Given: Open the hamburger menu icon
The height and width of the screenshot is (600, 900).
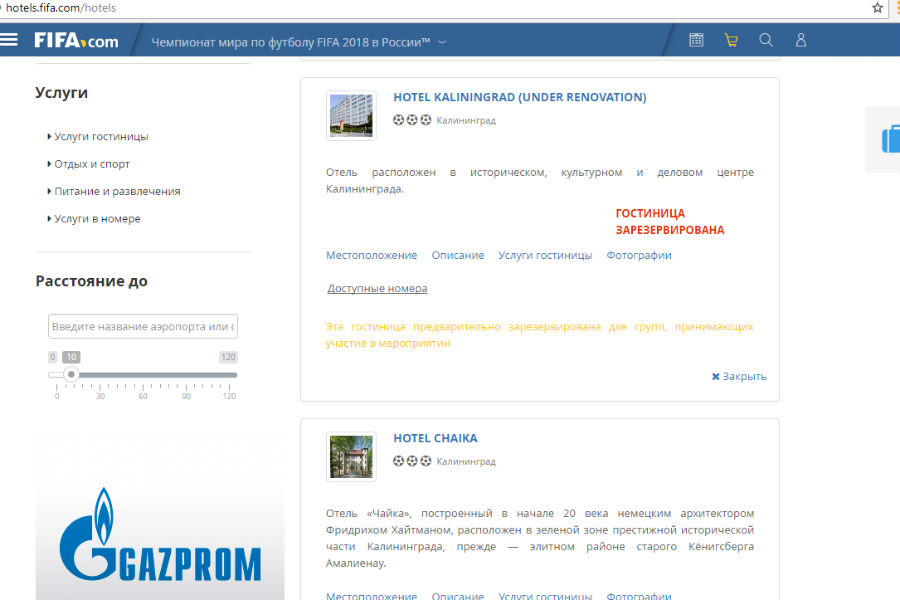Looking at the screenshot, I should pyautogui.click(x=10, y=40).
